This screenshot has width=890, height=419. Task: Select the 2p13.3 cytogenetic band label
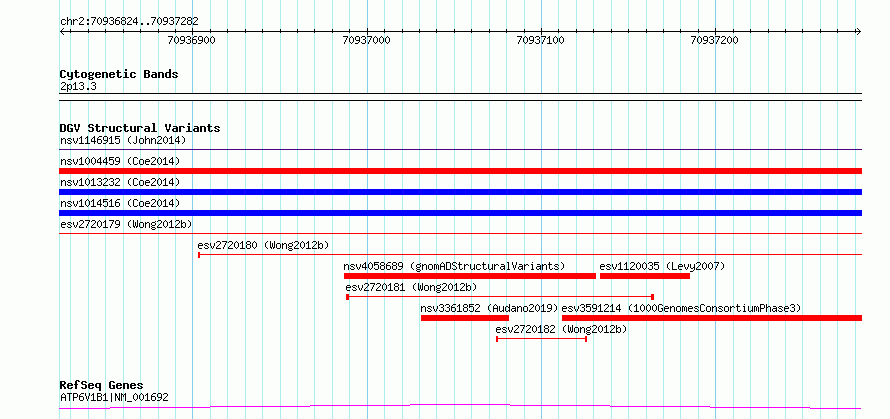(78, 86)
